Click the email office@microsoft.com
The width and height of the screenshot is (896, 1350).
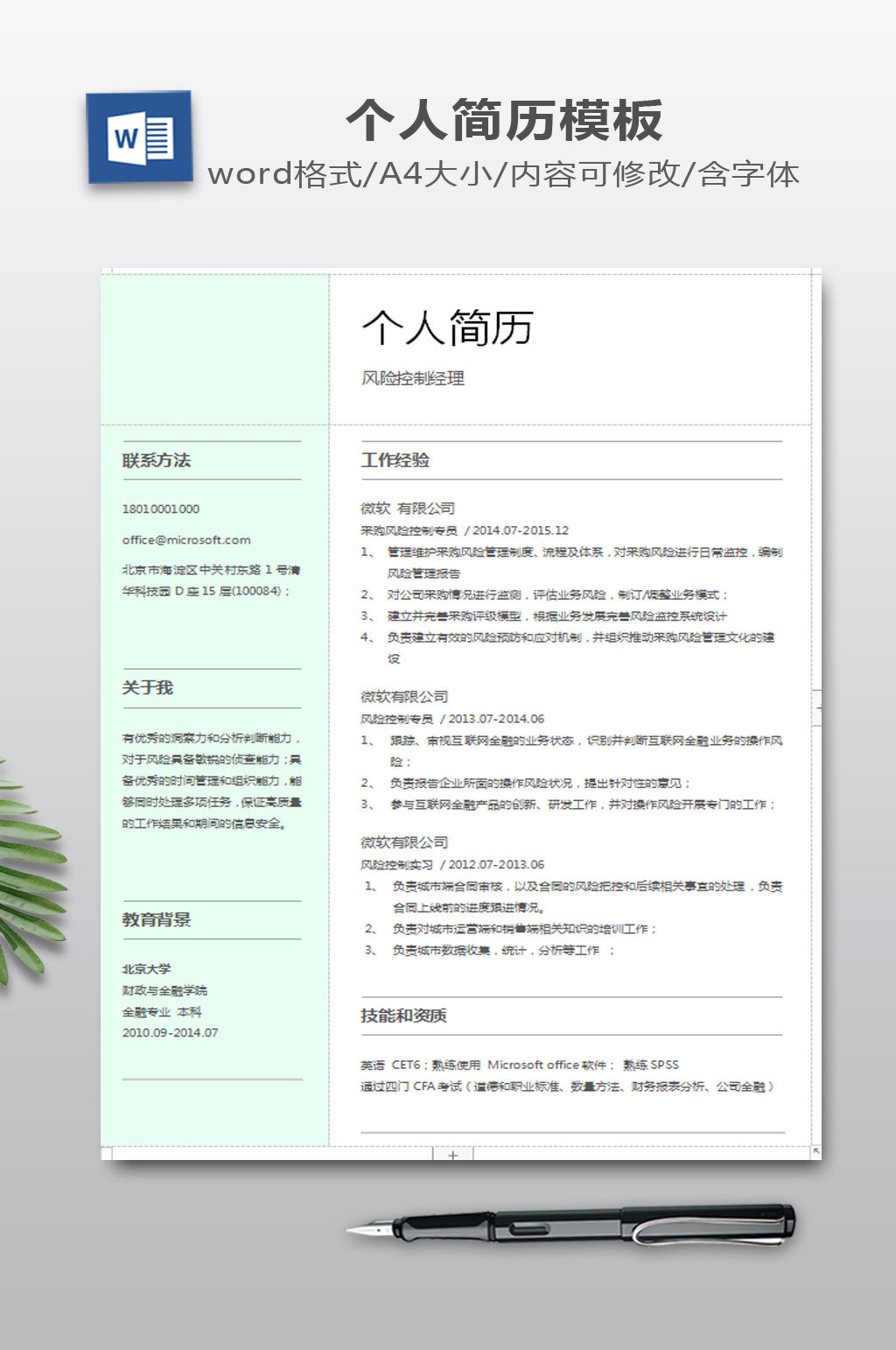[x=186, y=540]
